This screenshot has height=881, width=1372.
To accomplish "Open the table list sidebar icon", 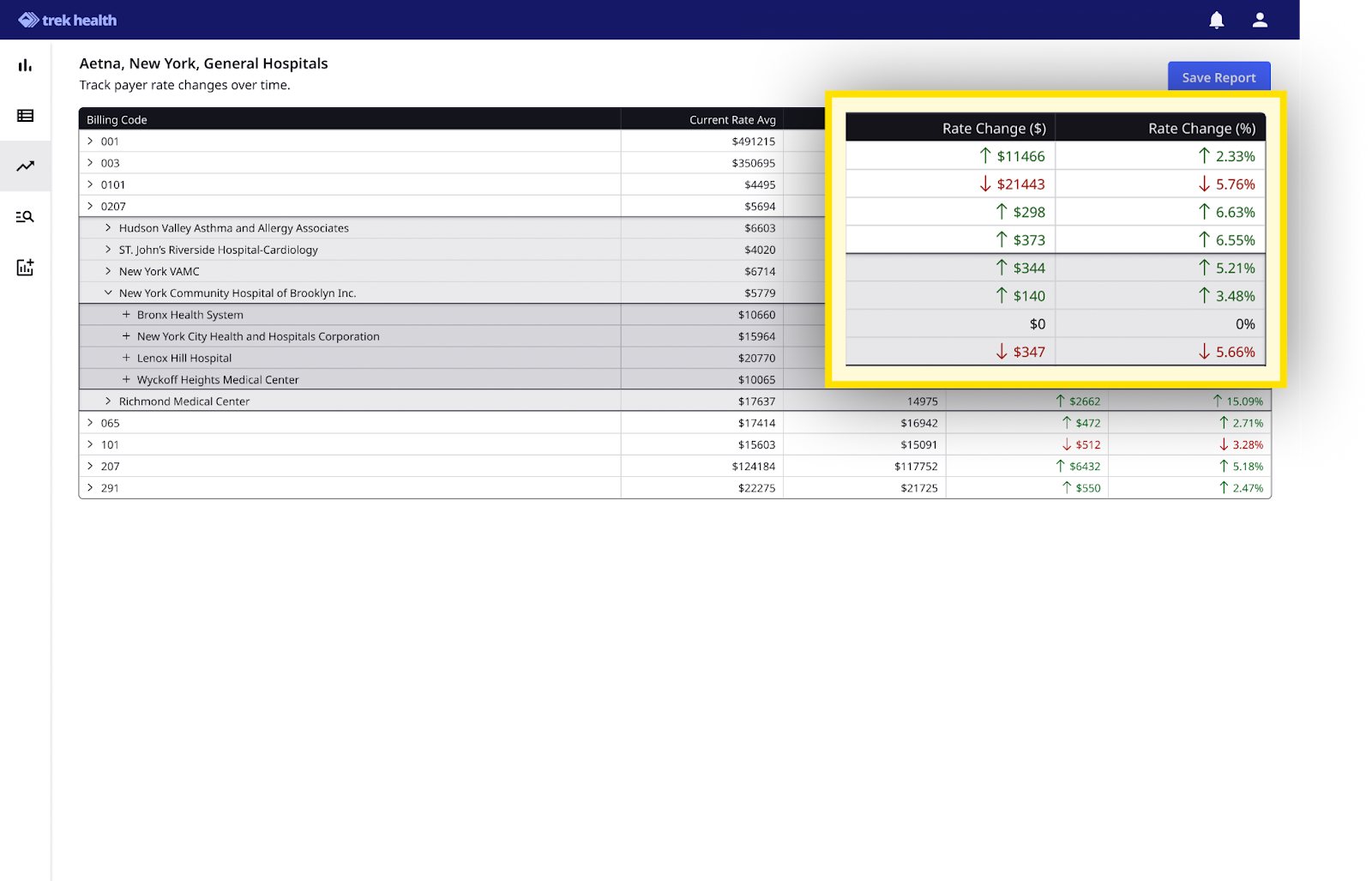I will point(25,116).
